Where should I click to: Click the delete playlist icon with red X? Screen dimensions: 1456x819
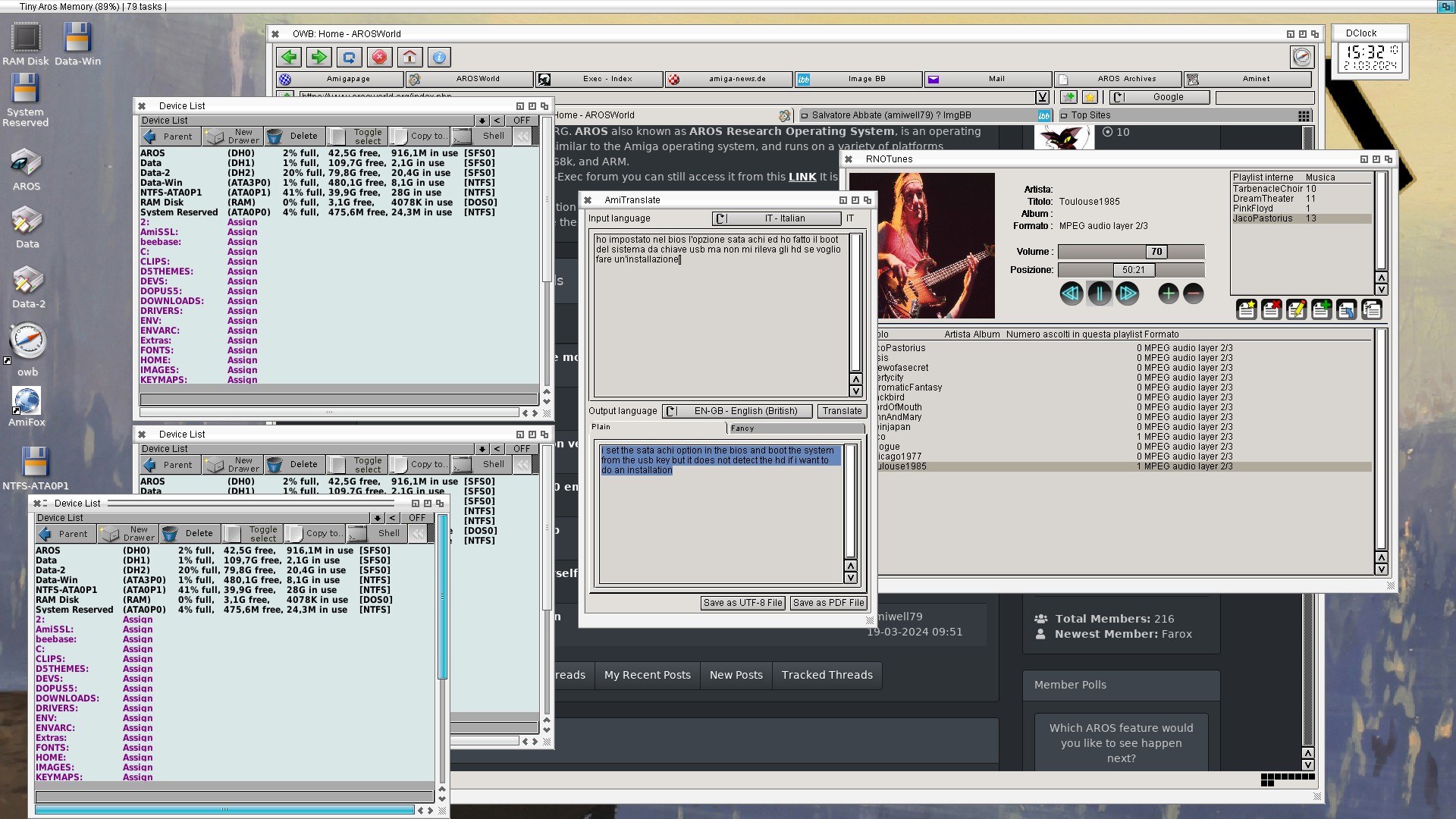pyautogui.click(x=1271, y=309)
